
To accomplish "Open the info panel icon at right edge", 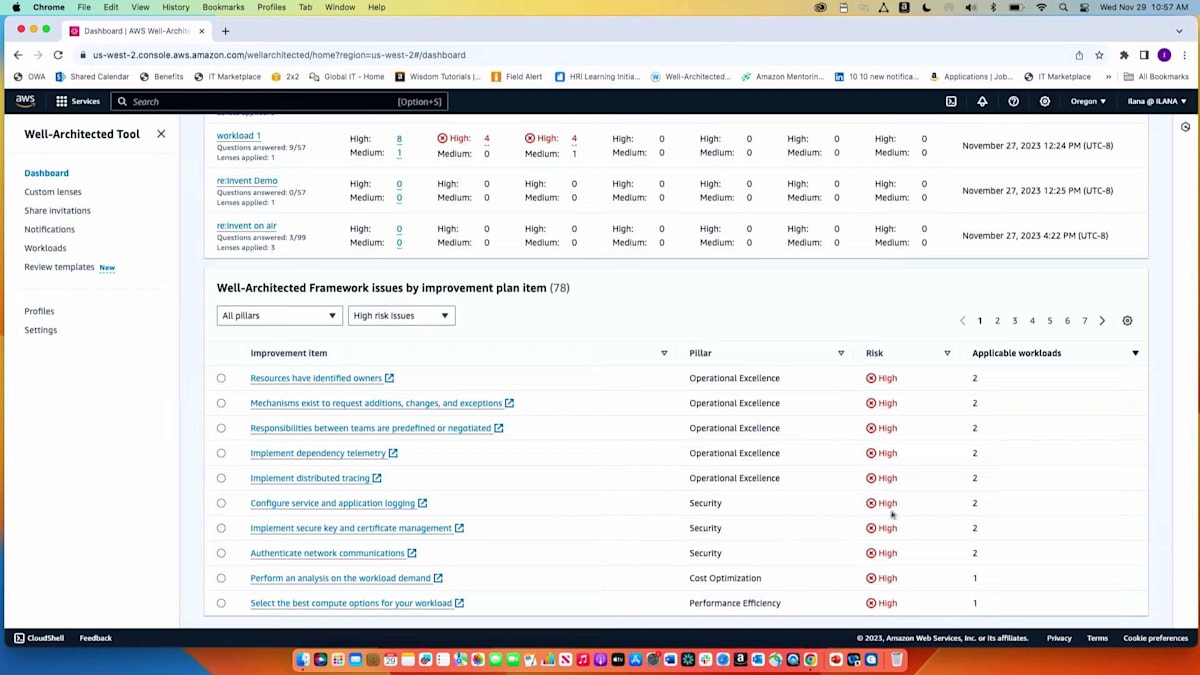I will 1185,127.
